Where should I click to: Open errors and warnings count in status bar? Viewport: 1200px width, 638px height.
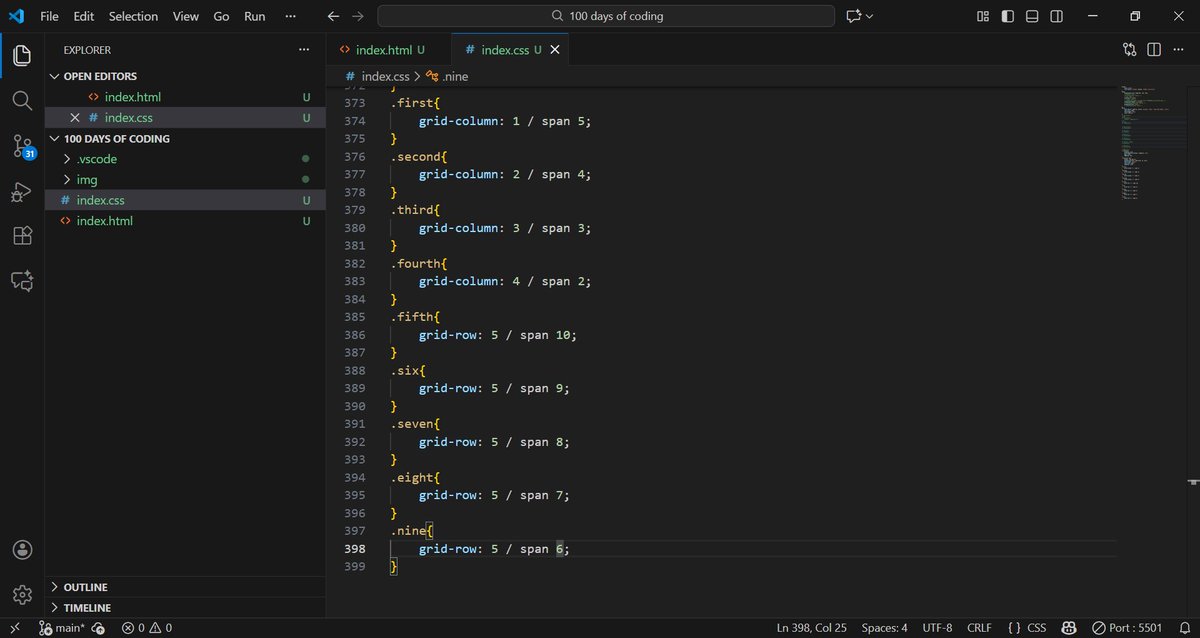click(146, 628)
